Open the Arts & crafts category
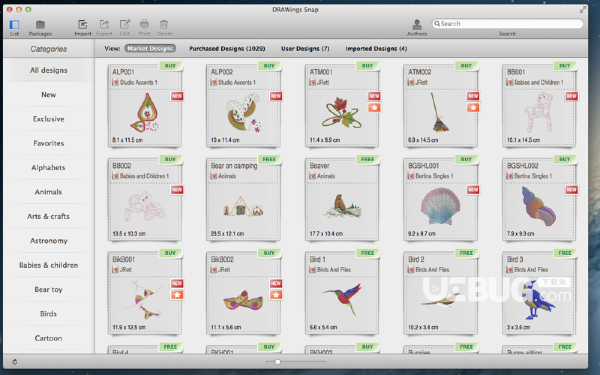This screenshot has width=600, height=375. 49,216
